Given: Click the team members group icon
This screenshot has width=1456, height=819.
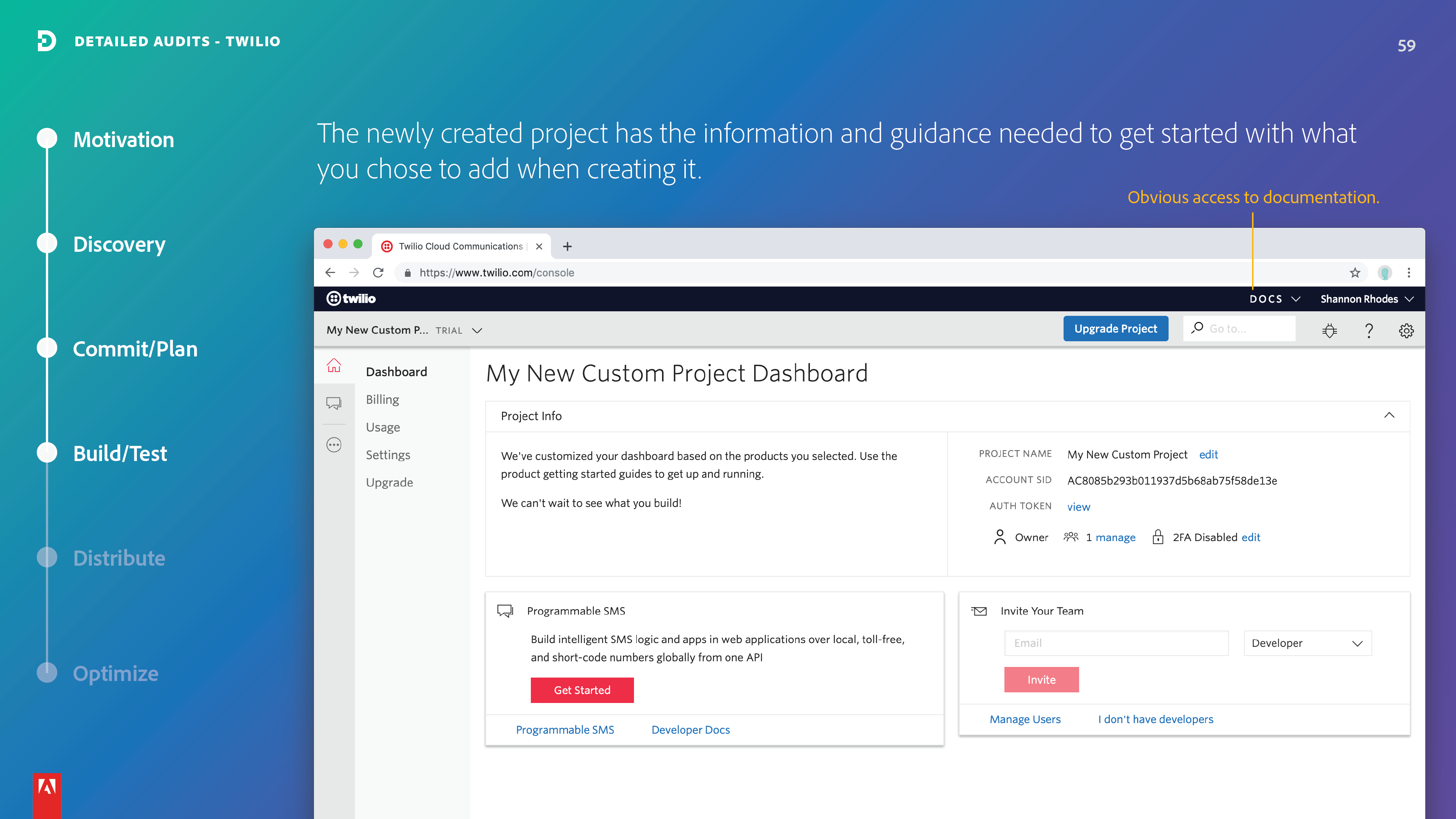Looking at the screenshot, I should [x=1070, y=537].
